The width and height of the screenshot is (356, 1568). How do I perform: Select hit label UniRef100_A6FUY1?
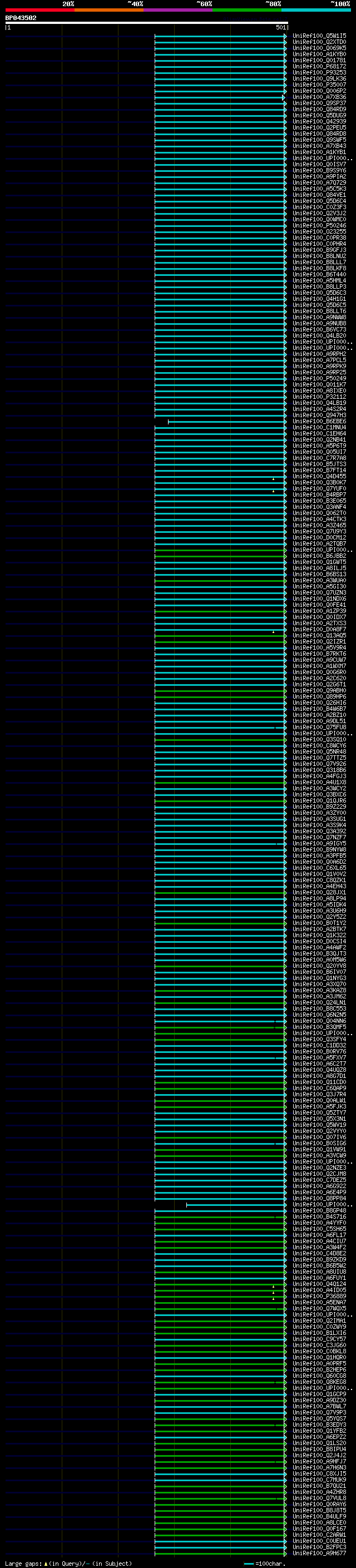(319, 1278)
